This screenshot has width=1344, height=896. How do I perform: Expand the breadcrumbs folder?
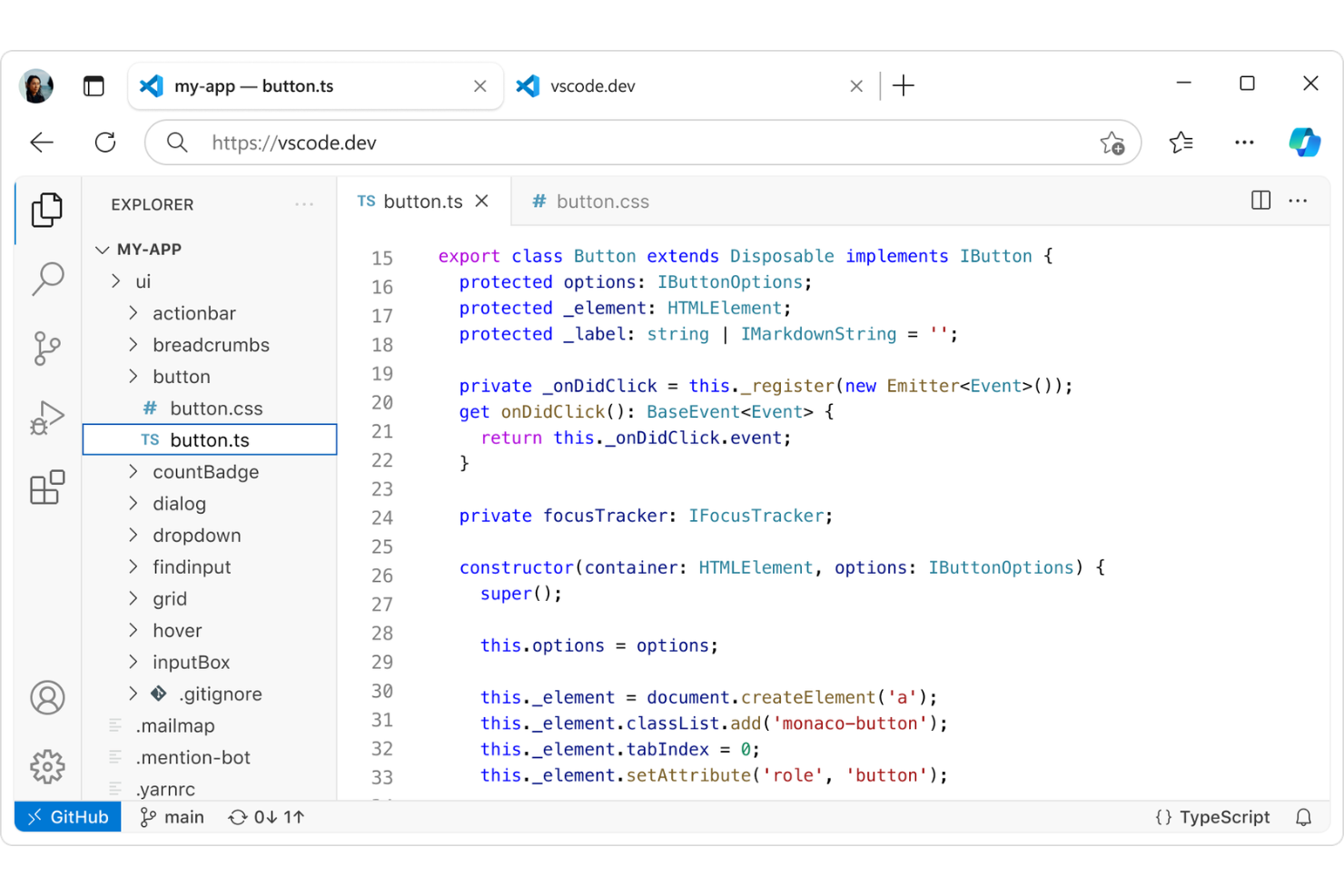[133, 345]
